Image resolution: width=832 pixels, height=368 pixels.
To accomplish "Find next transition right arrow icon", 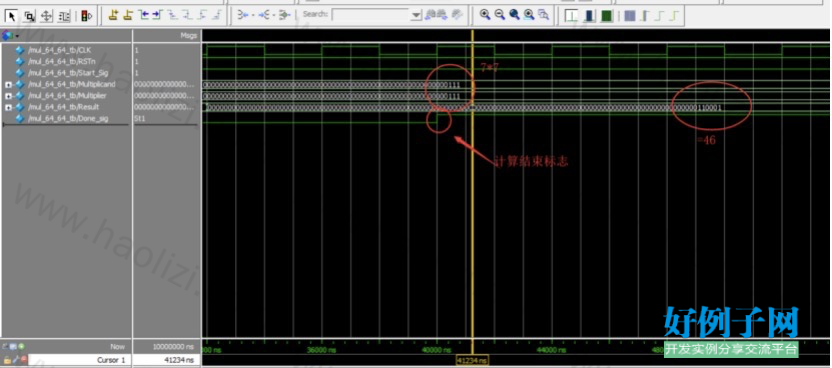I will tap(157, 15).
